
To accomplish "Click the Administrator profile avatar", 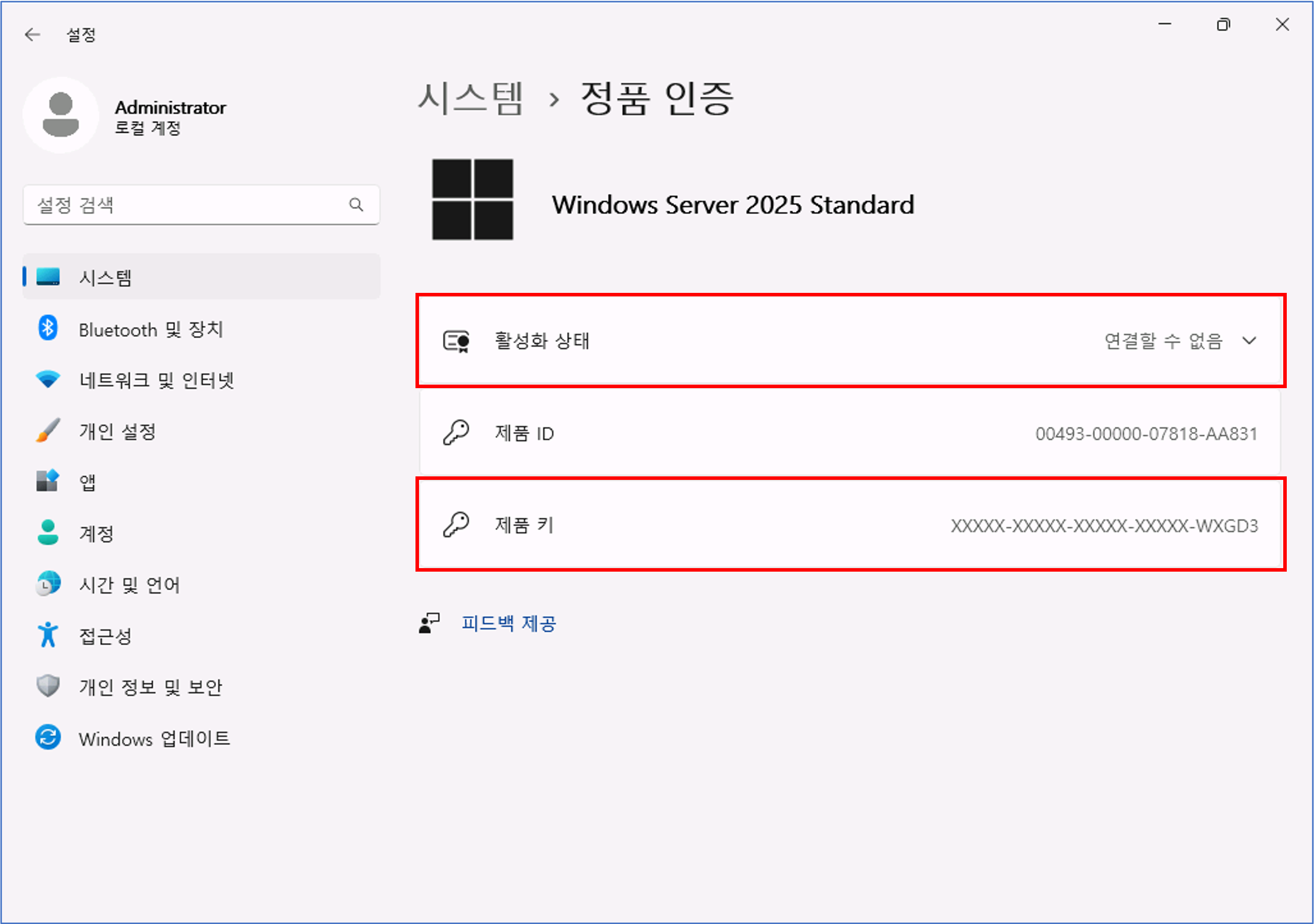I will coord(61,115).
